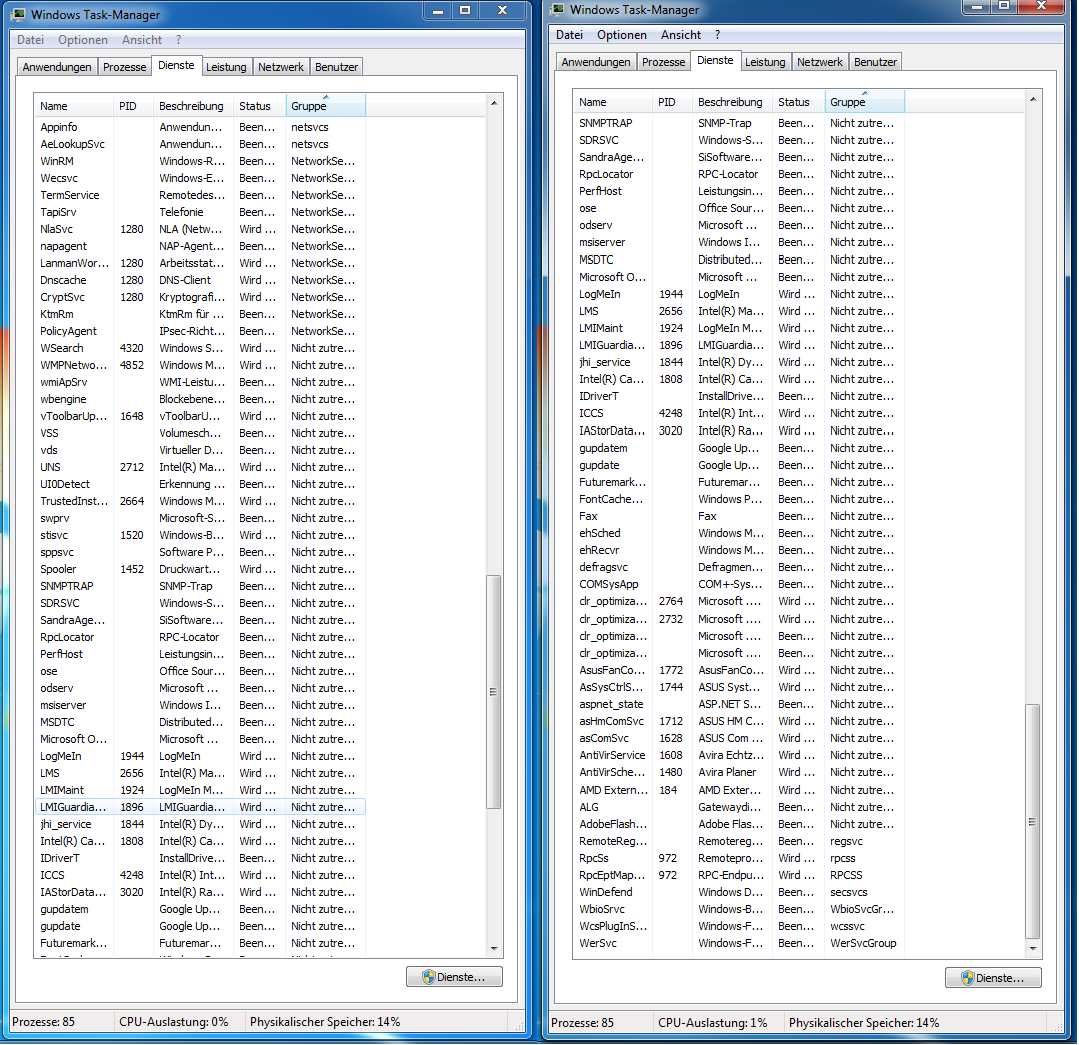Select the COMSysApp service row
Viewport: 1079px width, 1045px height.
pos(739,584)
